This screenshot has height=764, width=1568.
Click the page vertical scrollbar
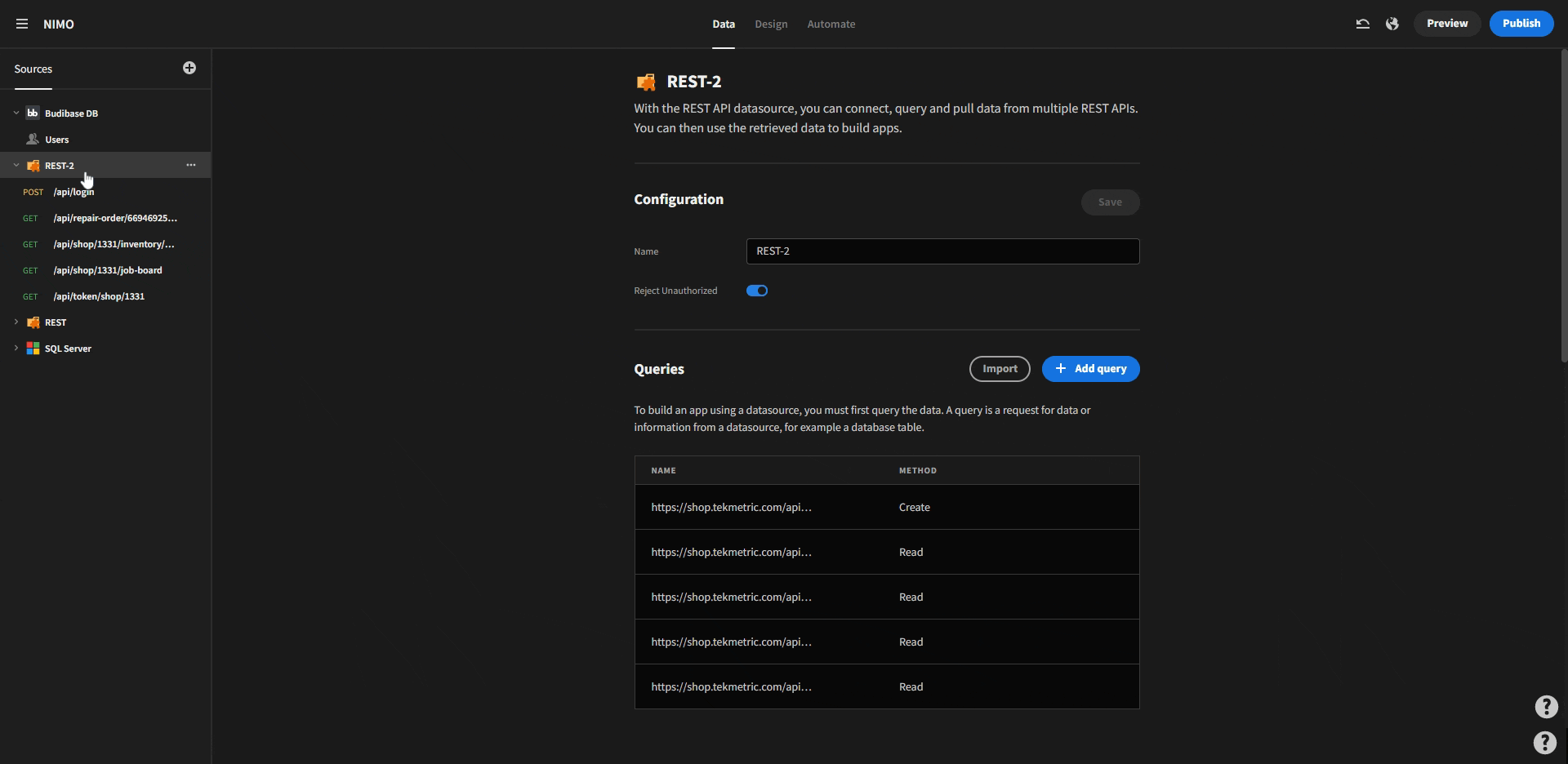pos(1564,206)
